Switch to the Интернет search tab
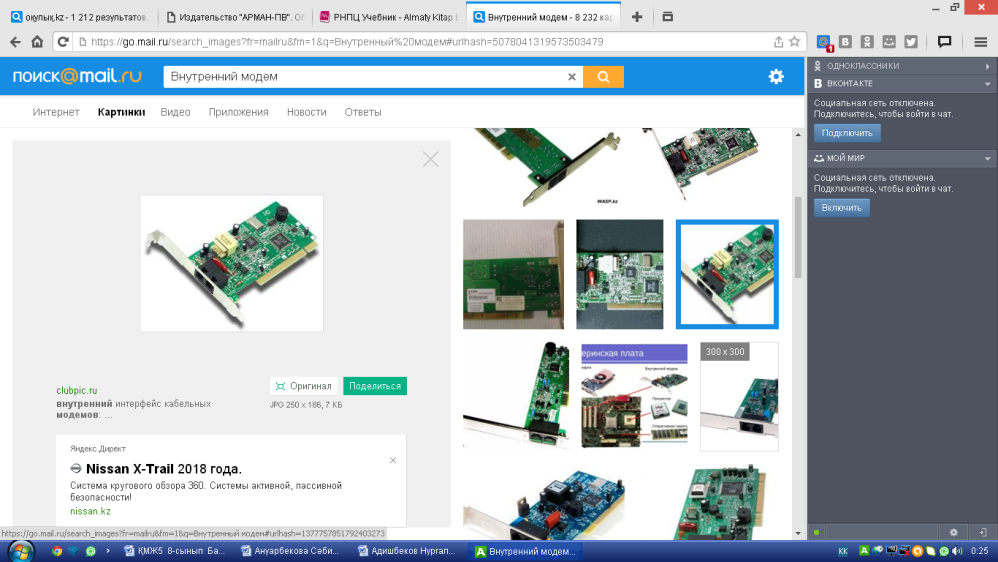Image resolution: width=998 pixels, height=562 pixels. (x=56, y=112)
